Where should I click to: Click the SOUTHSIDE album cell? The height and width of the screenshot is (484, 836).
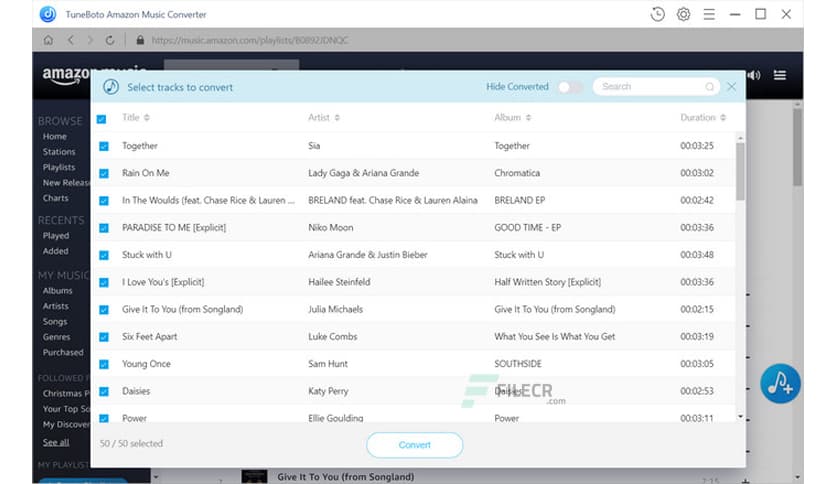(518, 364)
